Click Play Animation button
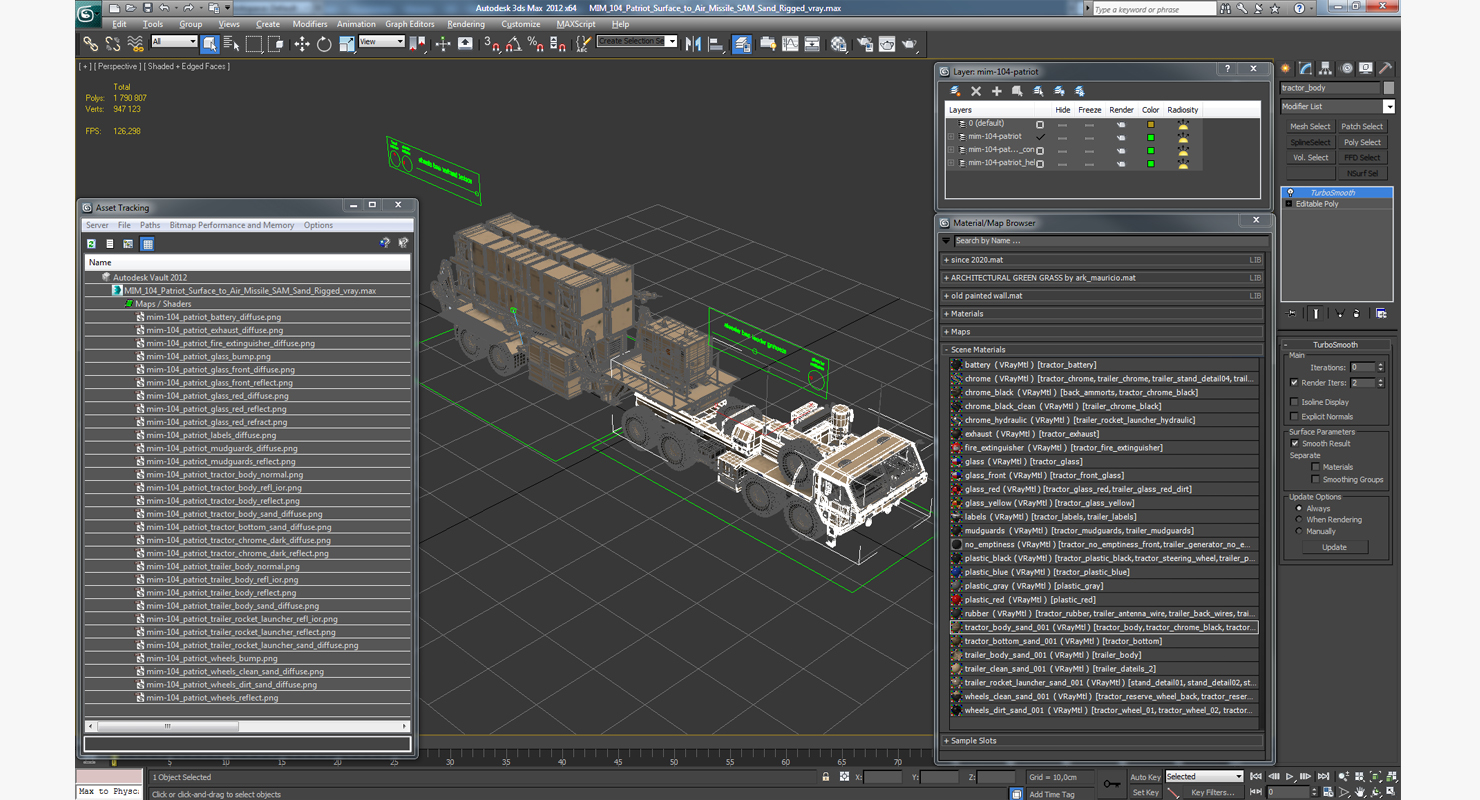 coord(1290,776)
